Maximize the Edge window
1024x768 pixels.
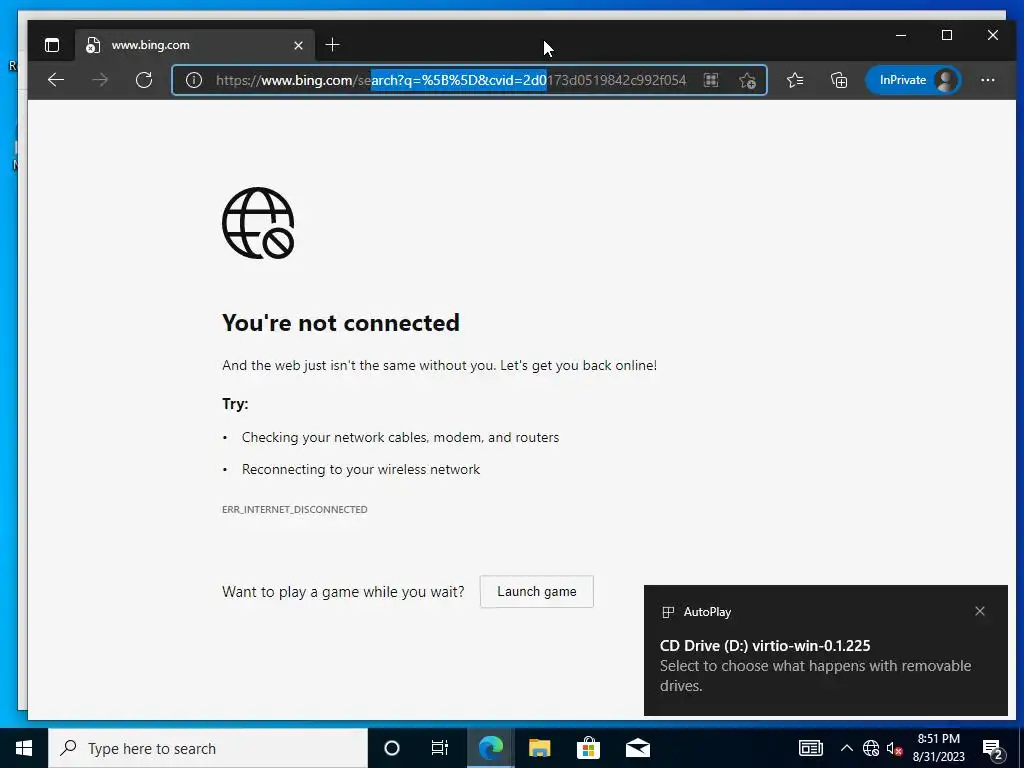(947, 35)
